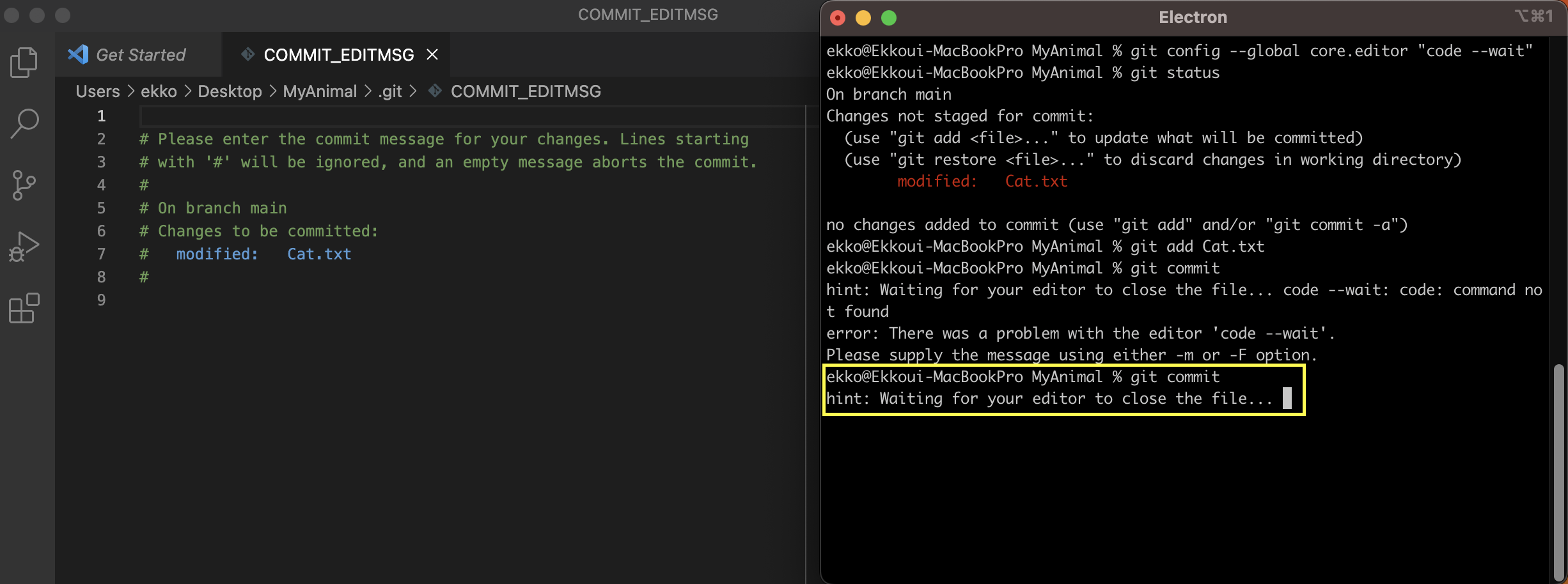This screenshot has height=584, width=1568.
Task: Click red 'modified:' in terminal output
Action: 937,181
